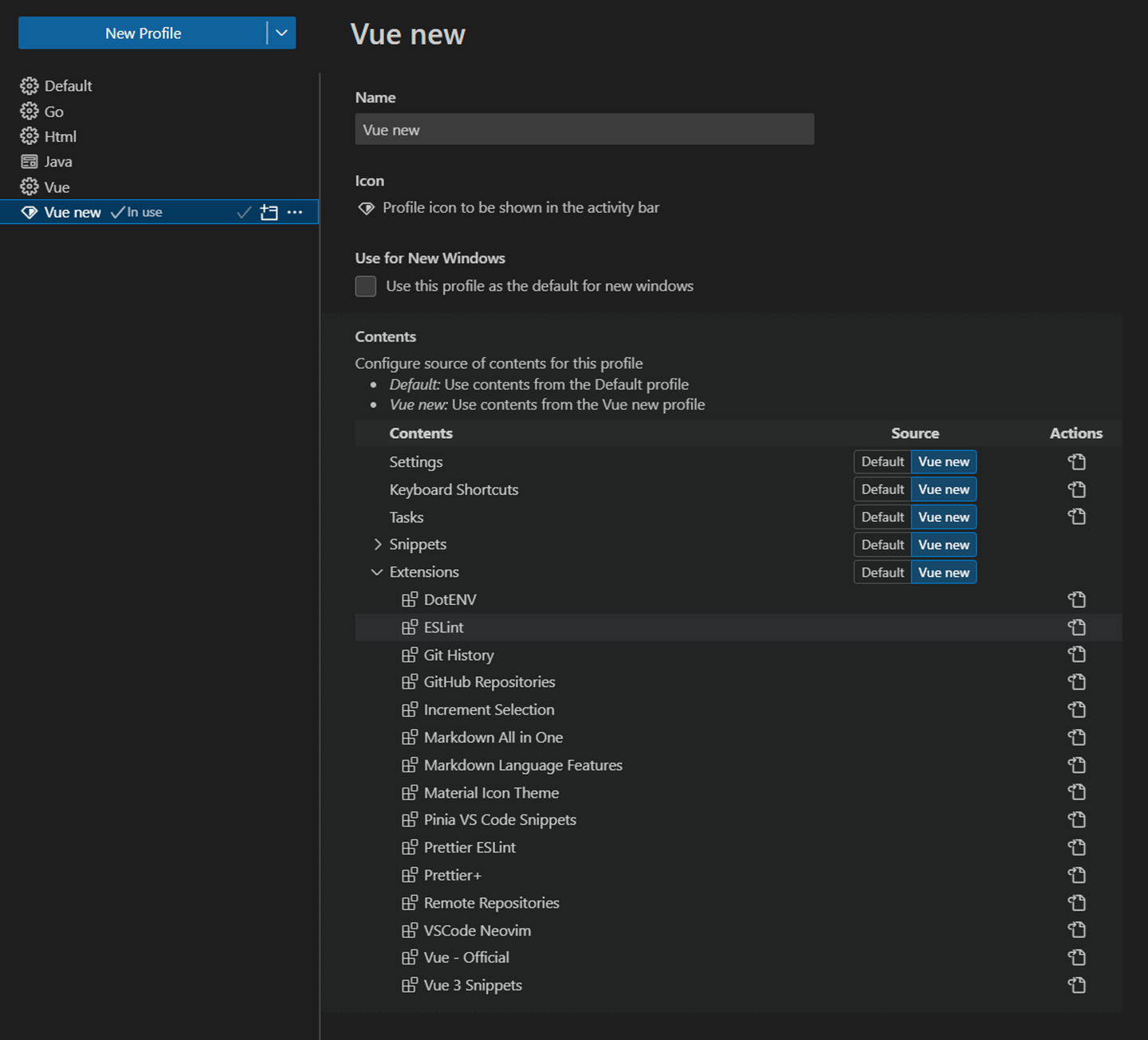Click copy action for Material Icon Theme
This screenshot has width=1148, height=1040.
pos(1076,792)
